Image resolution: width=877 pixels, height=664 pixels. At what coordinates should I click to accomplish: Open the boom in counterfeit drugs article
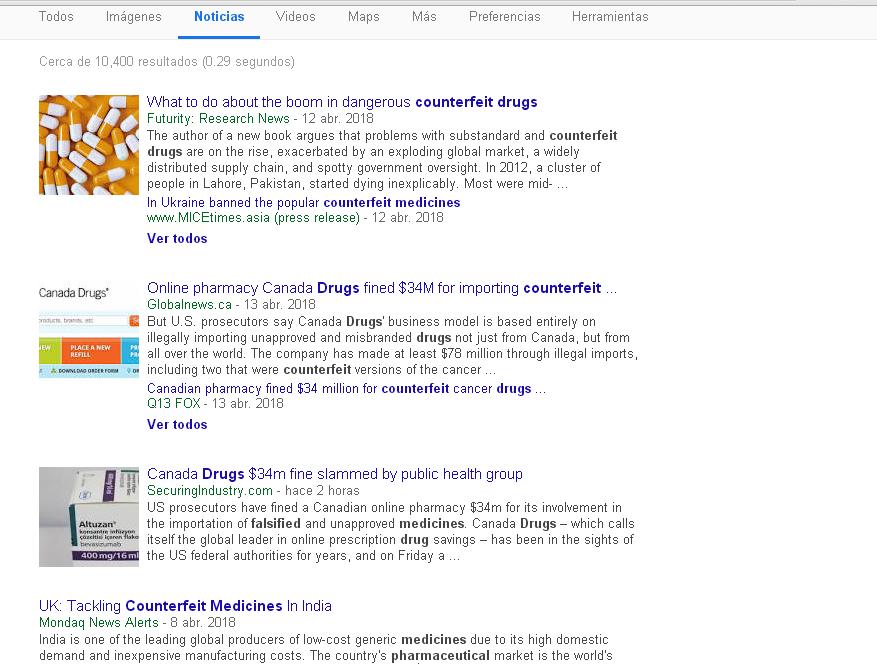(342, 102)
